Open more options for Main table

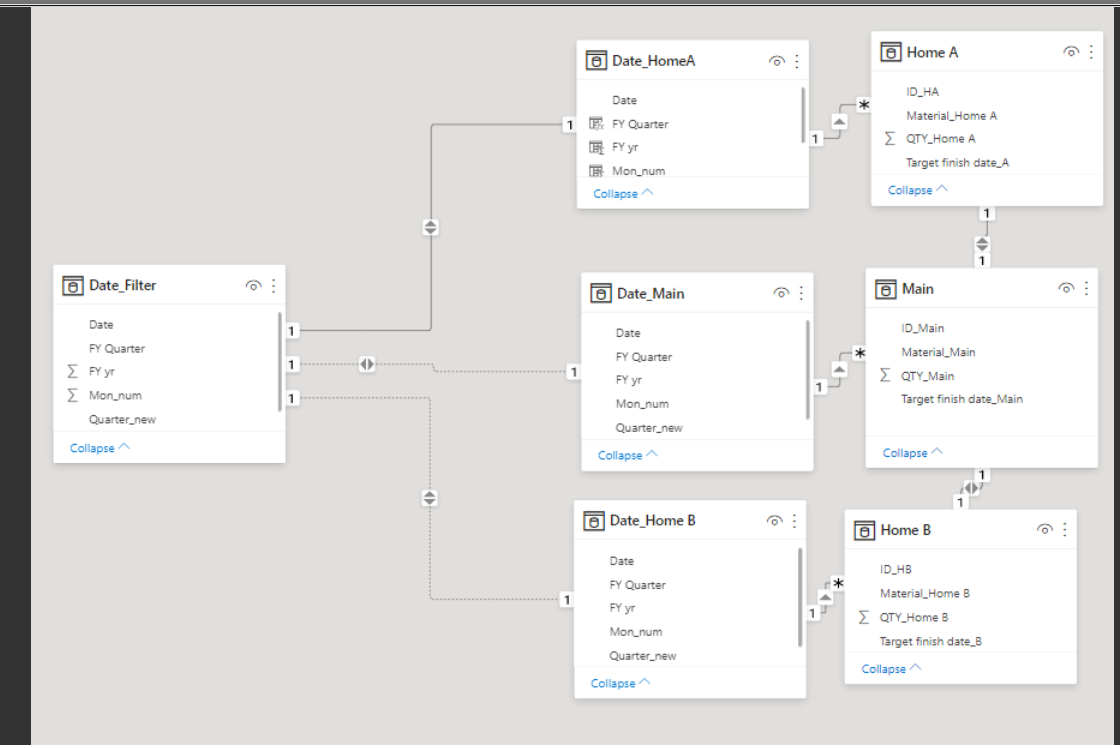(1086, 289)
